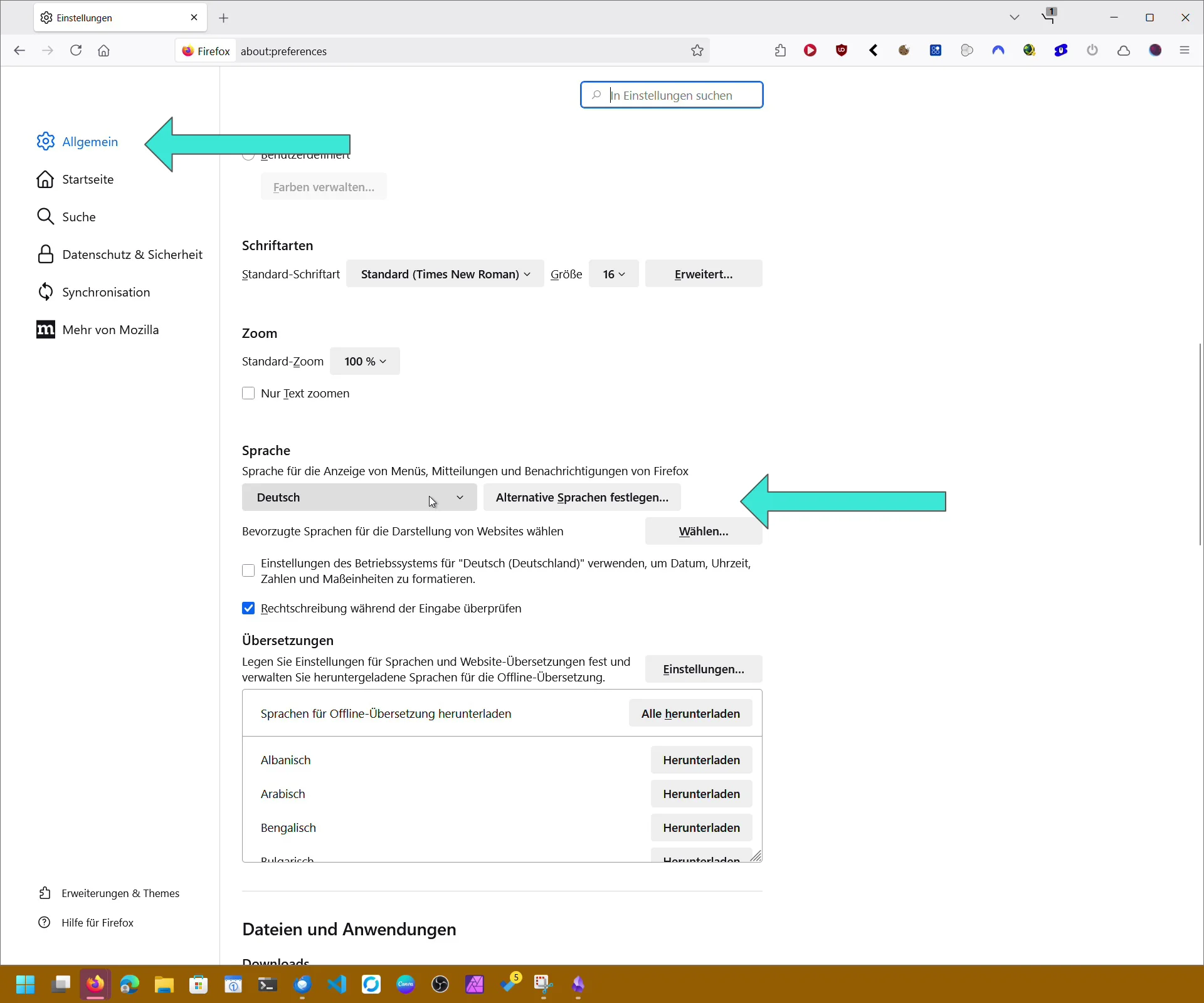Open Mehr von Mozilla category
The height and width of the screenshot is (1003, 1204).
point(98,330)
